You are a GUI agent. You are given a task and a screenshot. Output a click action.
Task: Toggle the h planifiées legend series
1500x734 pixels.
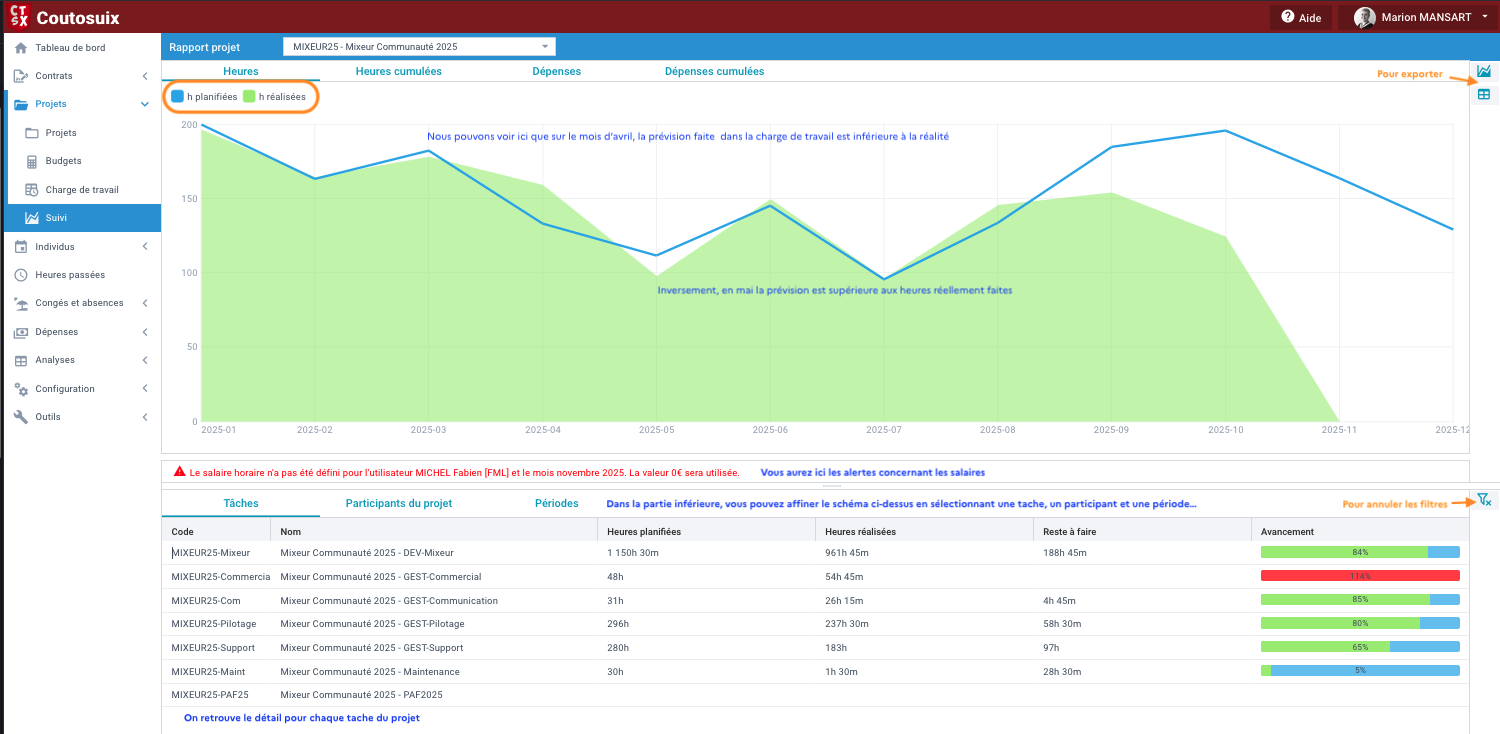click(x=204, y=97)
